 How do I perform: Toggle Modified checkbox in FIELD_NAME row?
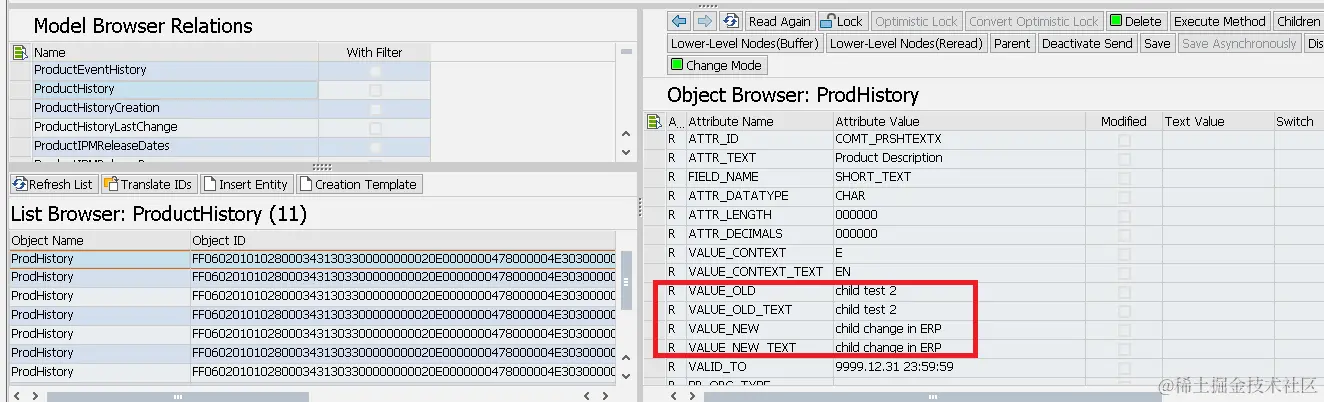pyautogui.click(x=1124, y=177)
